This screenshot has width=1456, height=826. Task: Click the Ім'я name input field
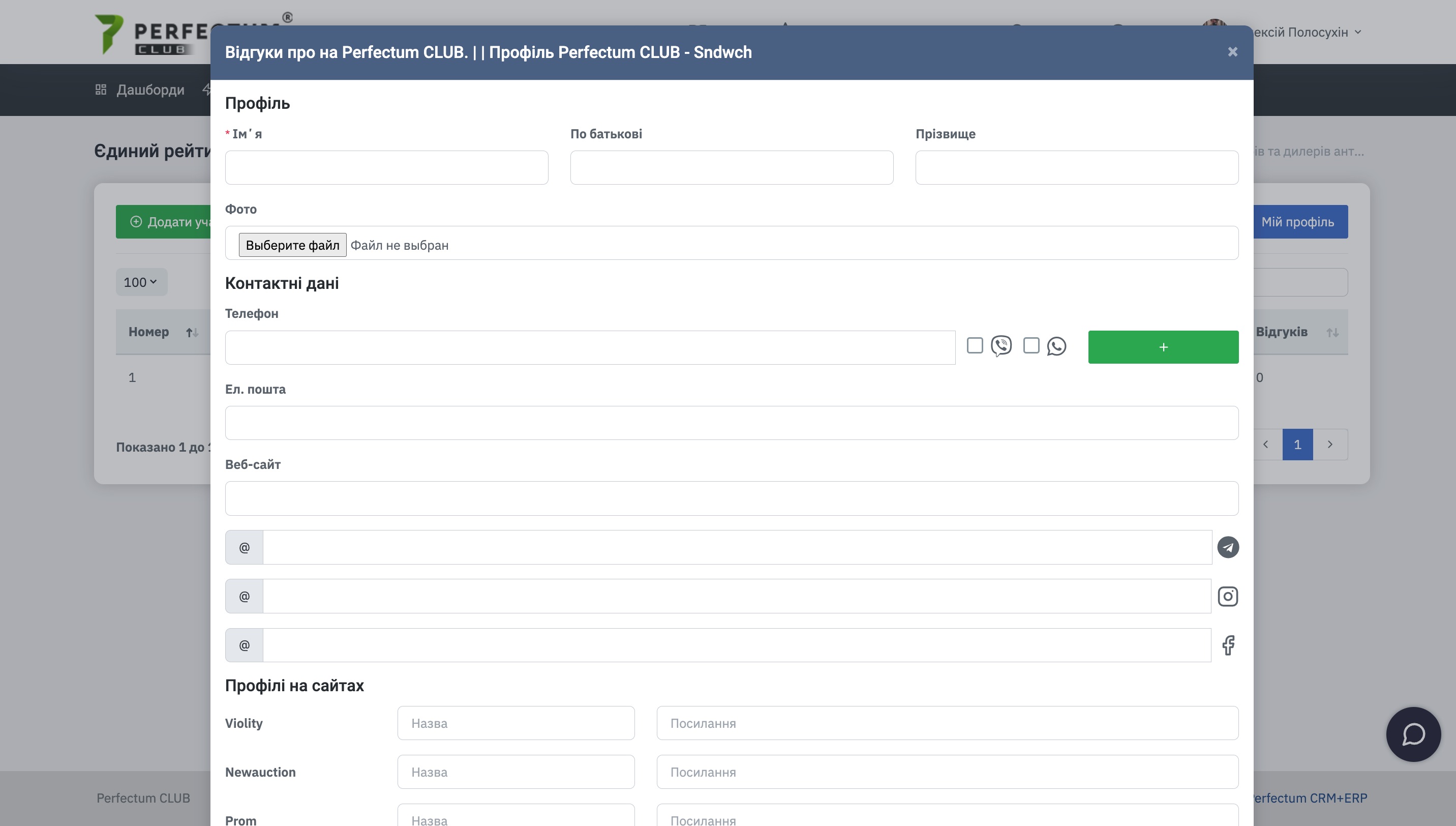click(x=386, y=167)
